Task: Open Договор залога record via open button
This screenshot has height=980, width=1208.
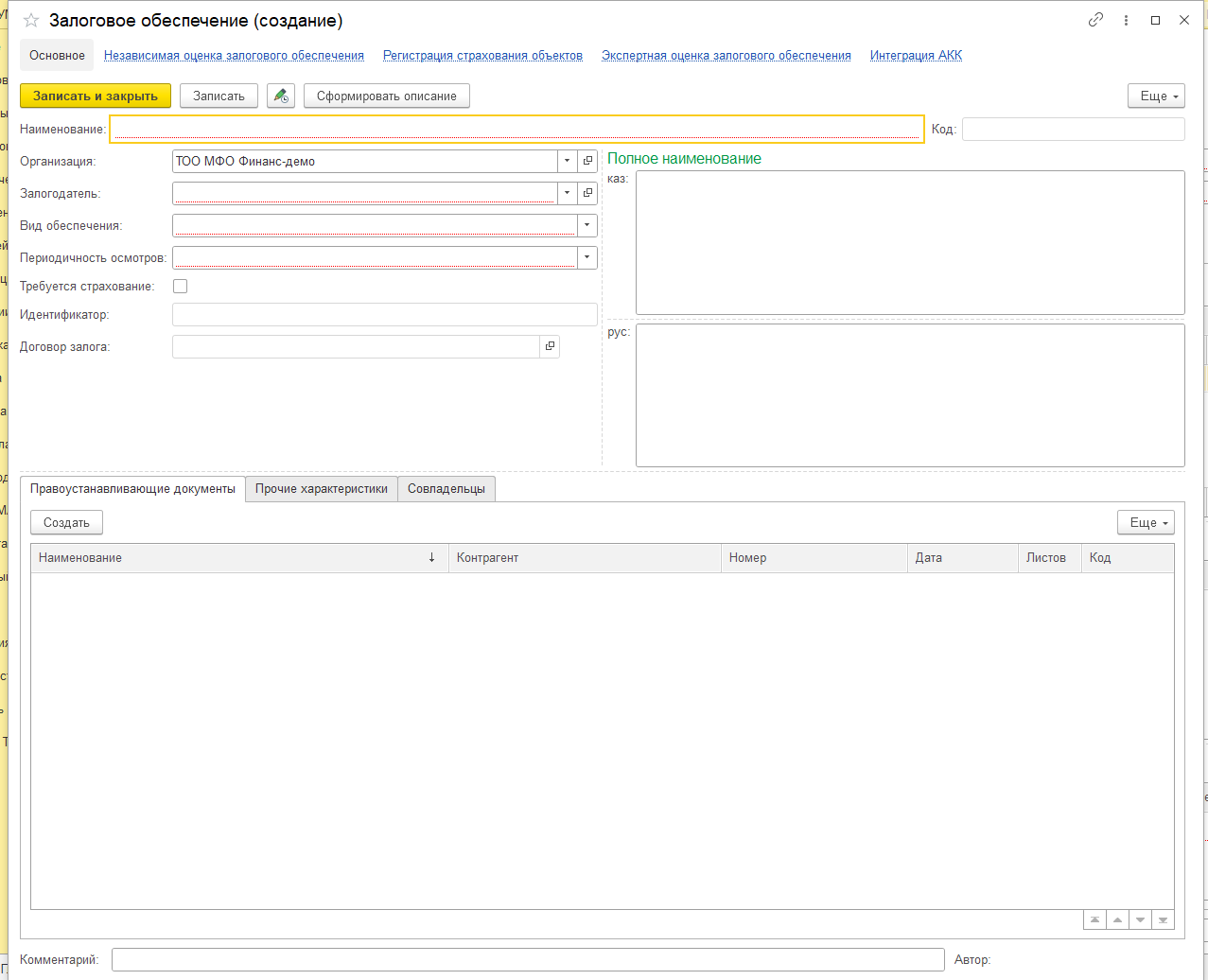Action: 550,346
